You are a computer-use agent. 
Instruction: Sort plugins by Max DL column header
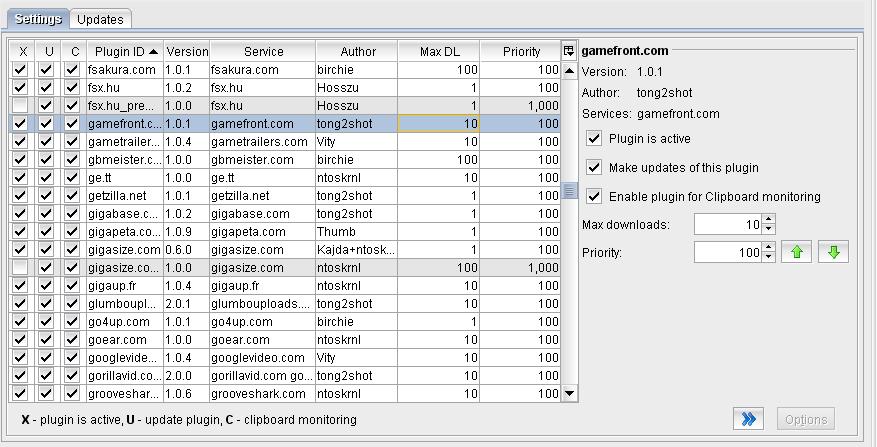[438, 51]
